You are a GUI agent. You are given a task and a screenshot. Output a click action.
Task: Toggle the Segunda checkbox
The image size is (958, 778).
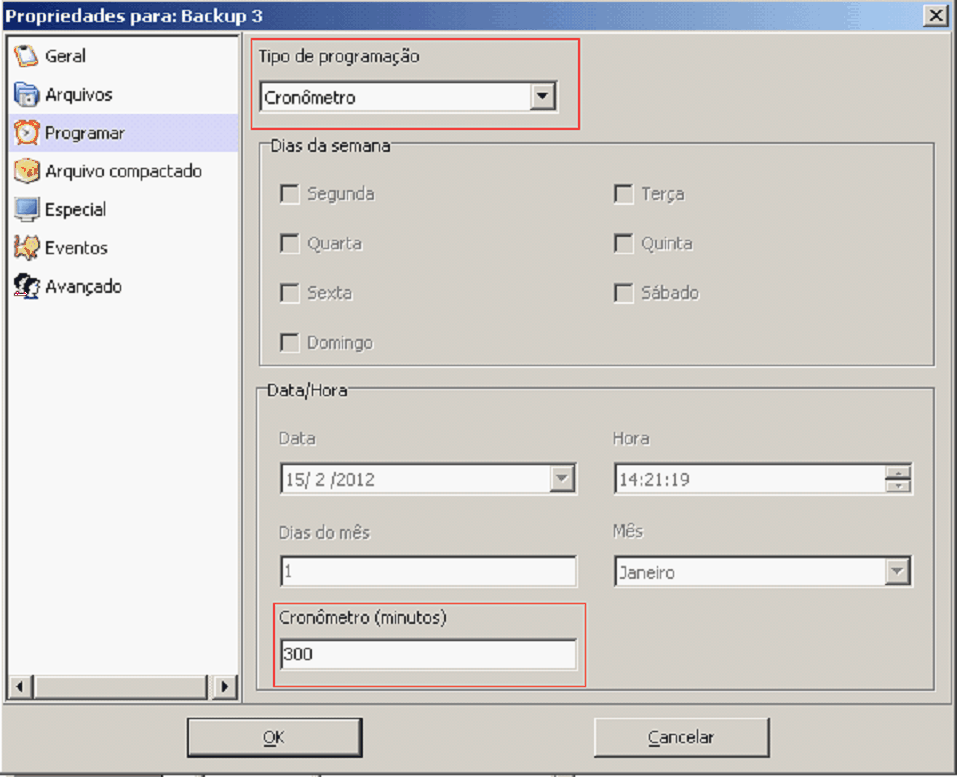(290, 194)
